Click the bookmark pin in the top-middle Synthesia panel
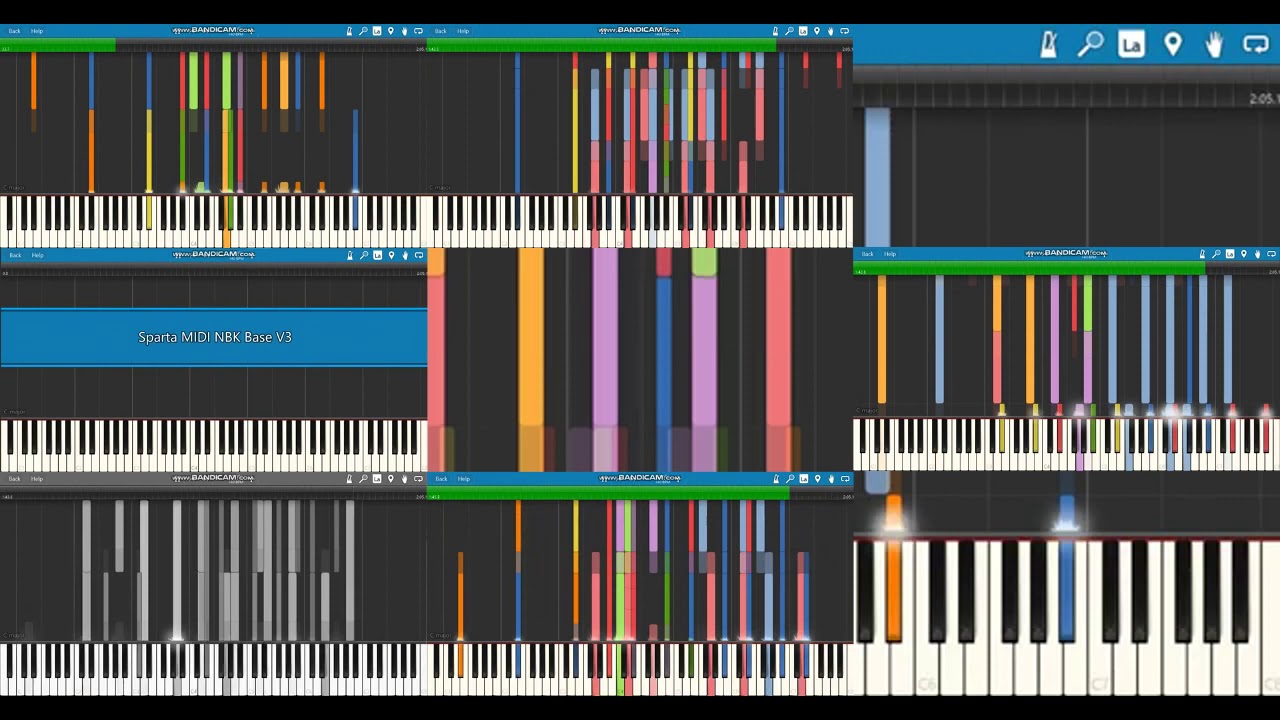This screenshot has height=720, width=1280. [x=817, y=31]
